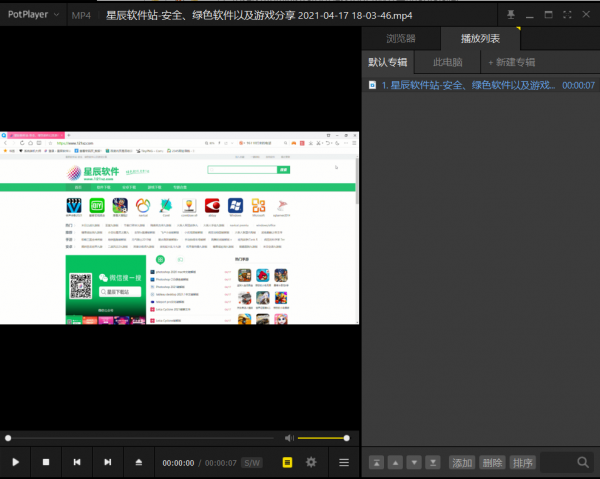Image resolution: width=600 pixels, height=479 pixels.
Task: Move playlist item to the bottom
Action: pyautogui.click(x=433, y=463)
